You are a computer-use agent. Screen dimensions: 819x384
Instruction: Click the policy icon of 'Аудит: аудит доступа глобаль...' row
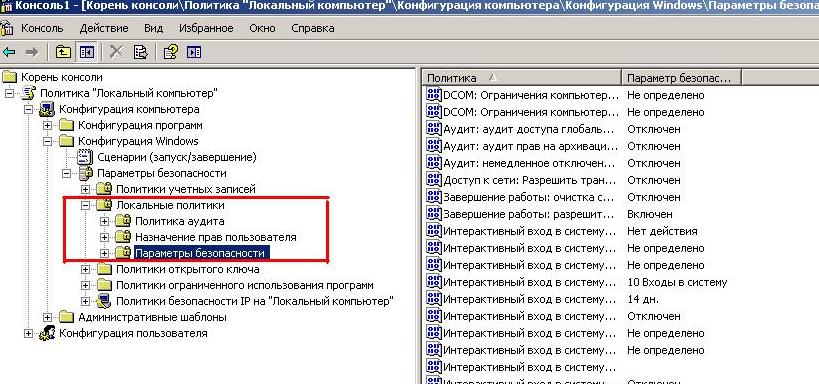click(x=434, y=129)
